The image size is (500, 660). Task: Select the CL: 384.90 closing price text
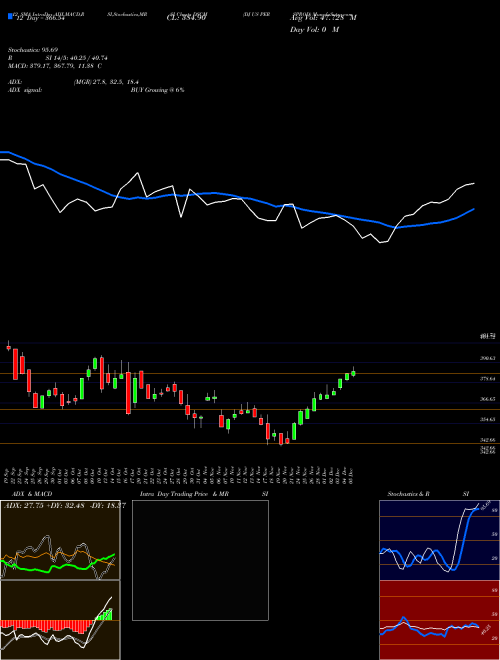186,18
